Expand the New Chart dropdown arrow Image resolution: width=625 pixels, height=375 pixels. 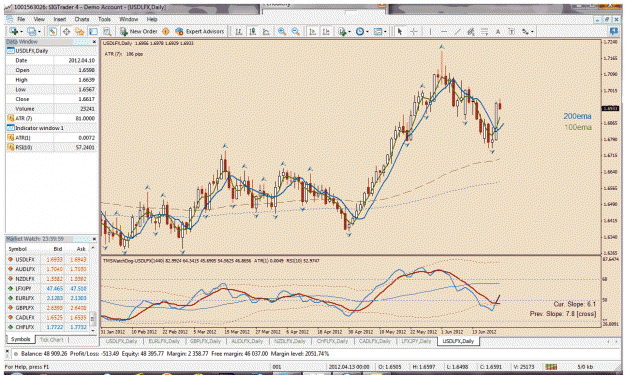pyautogui.click(x=21, y=31)
